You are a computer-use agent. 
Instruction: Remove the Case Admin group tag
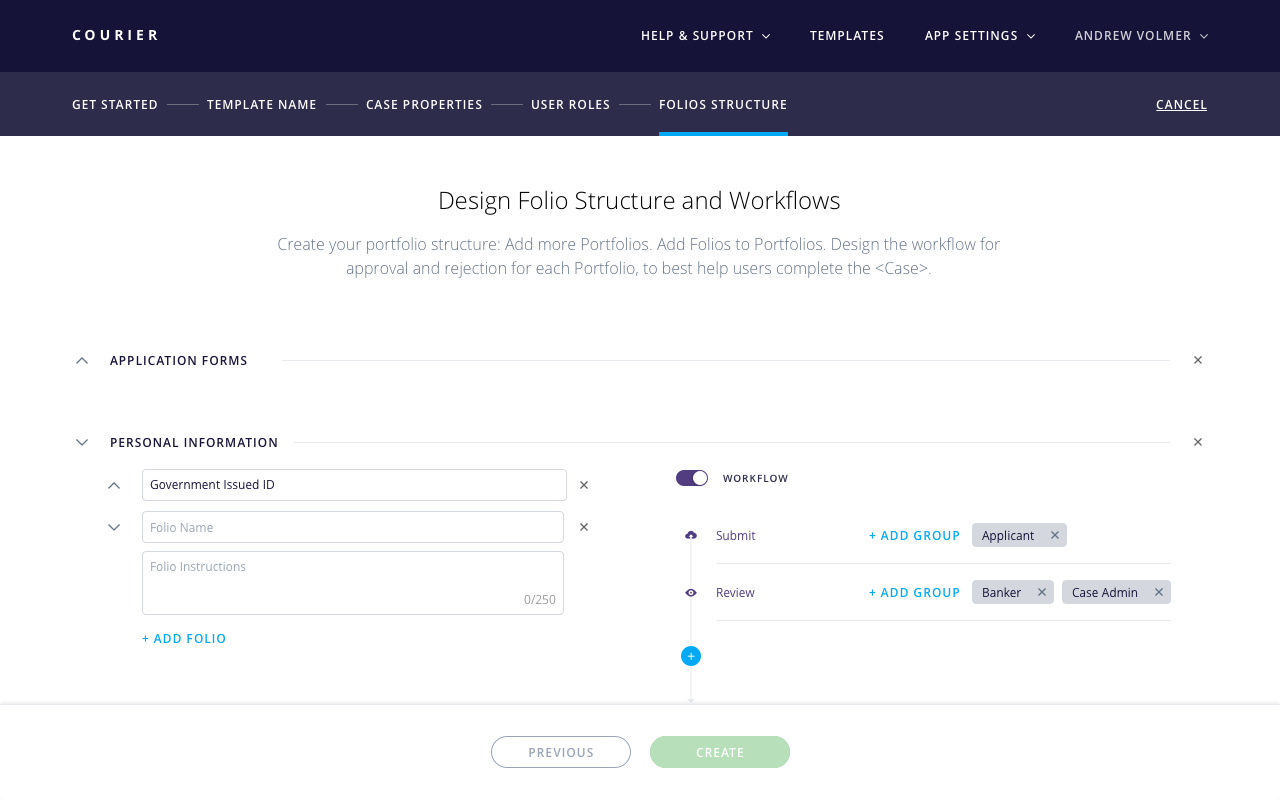click(x=1158, y=593)
